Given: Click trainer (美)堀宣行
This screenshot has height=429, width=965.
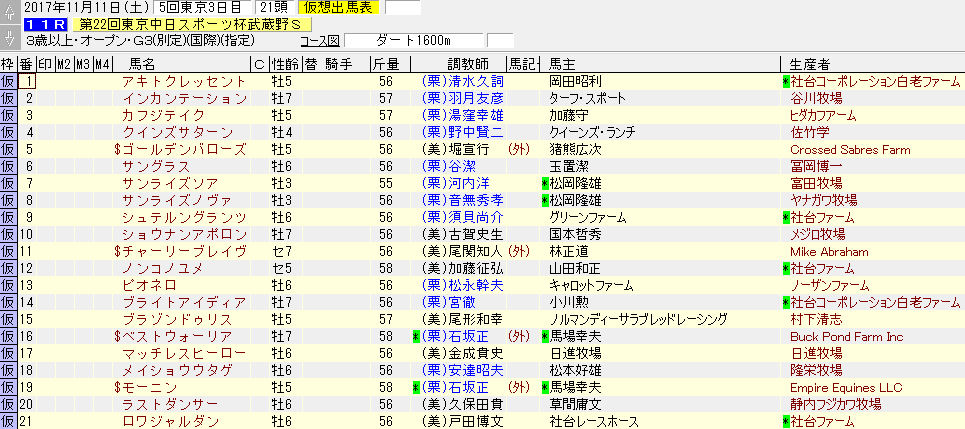Looking at the screenshot, I should coord(456,150).
